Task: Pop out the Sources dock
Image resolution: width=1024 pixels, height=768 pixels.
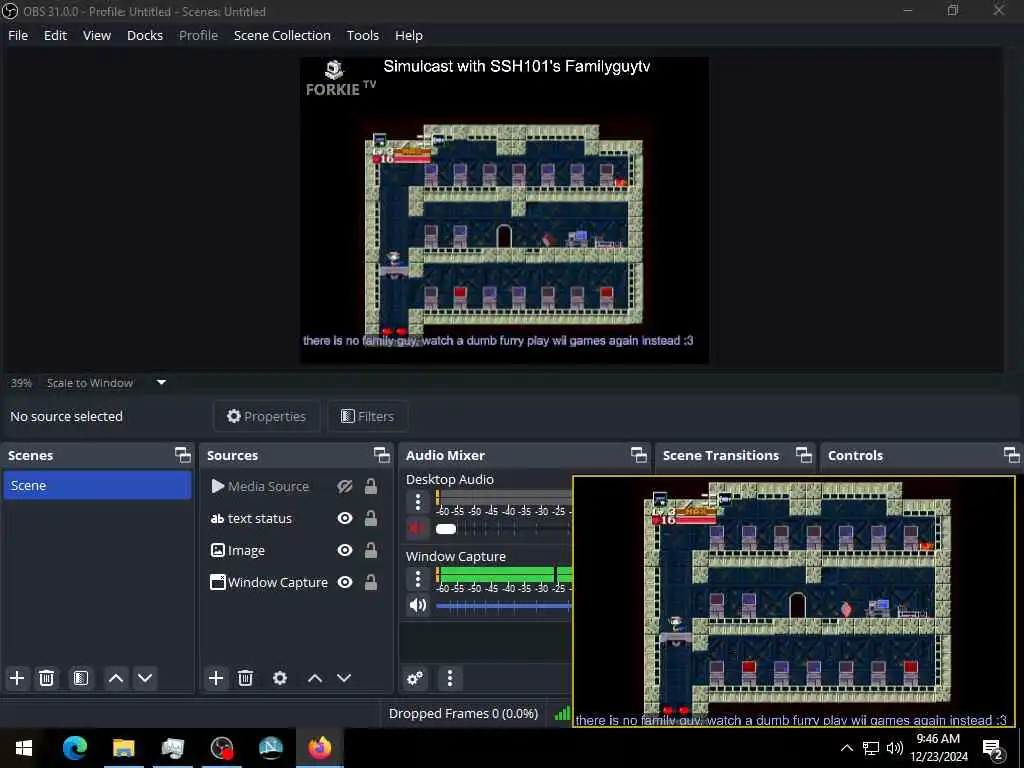Action: (382, 455)
